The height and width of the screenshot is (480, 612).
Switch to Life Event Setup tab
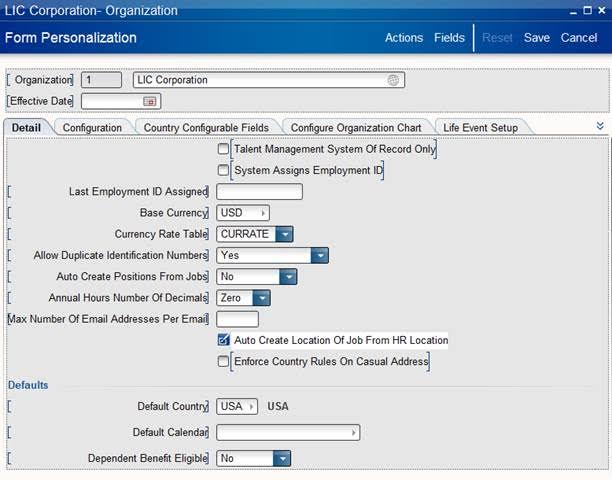click(480, 128)
